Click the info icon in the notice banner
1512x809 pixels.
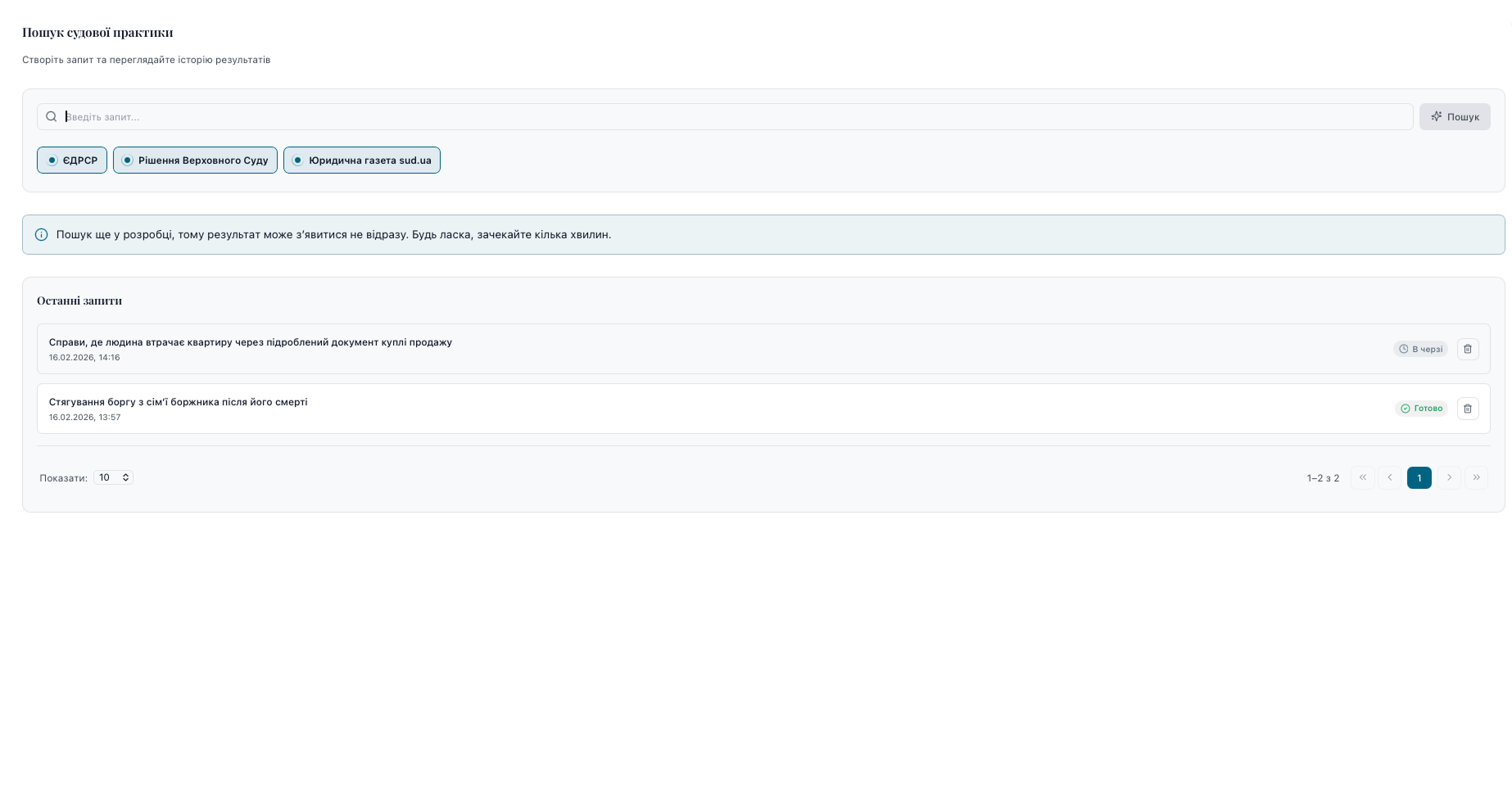pos(42,235)
